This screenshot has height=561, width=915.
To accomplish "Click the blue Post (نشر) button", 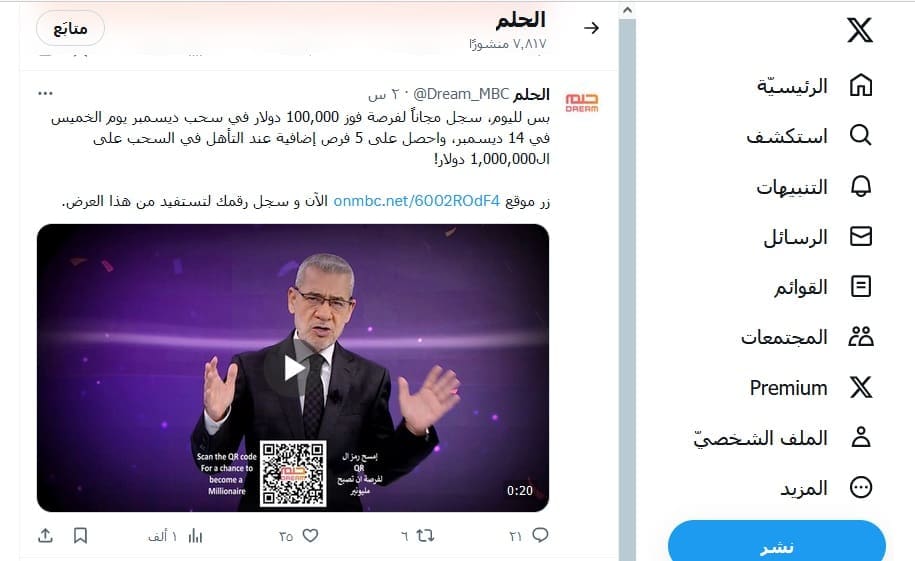I will (x=777, y=543).
